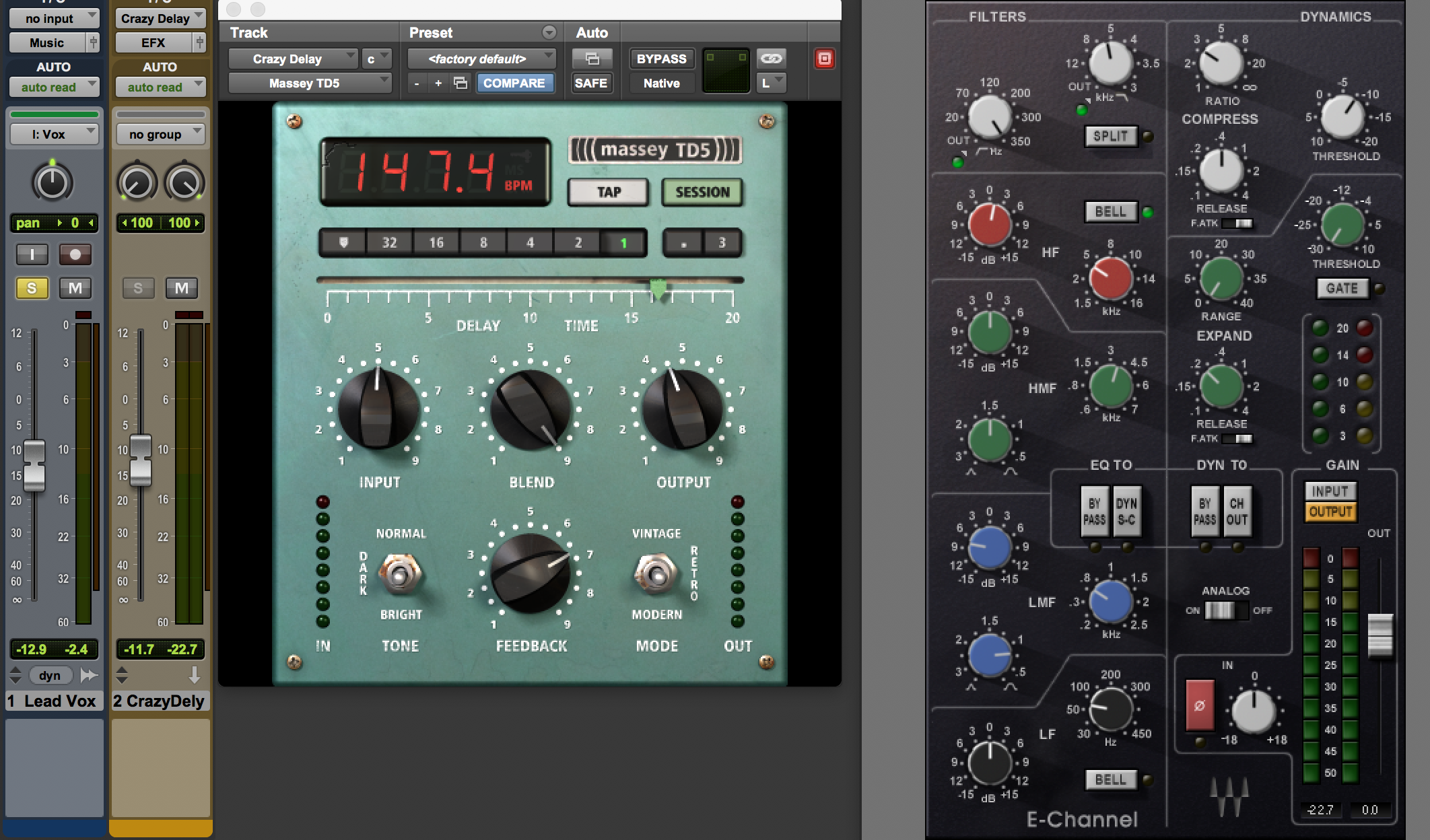Open the factory default preset dropdown
Image resolution: width=1430 pixels, height=840 pixels.
coord(481,59)
